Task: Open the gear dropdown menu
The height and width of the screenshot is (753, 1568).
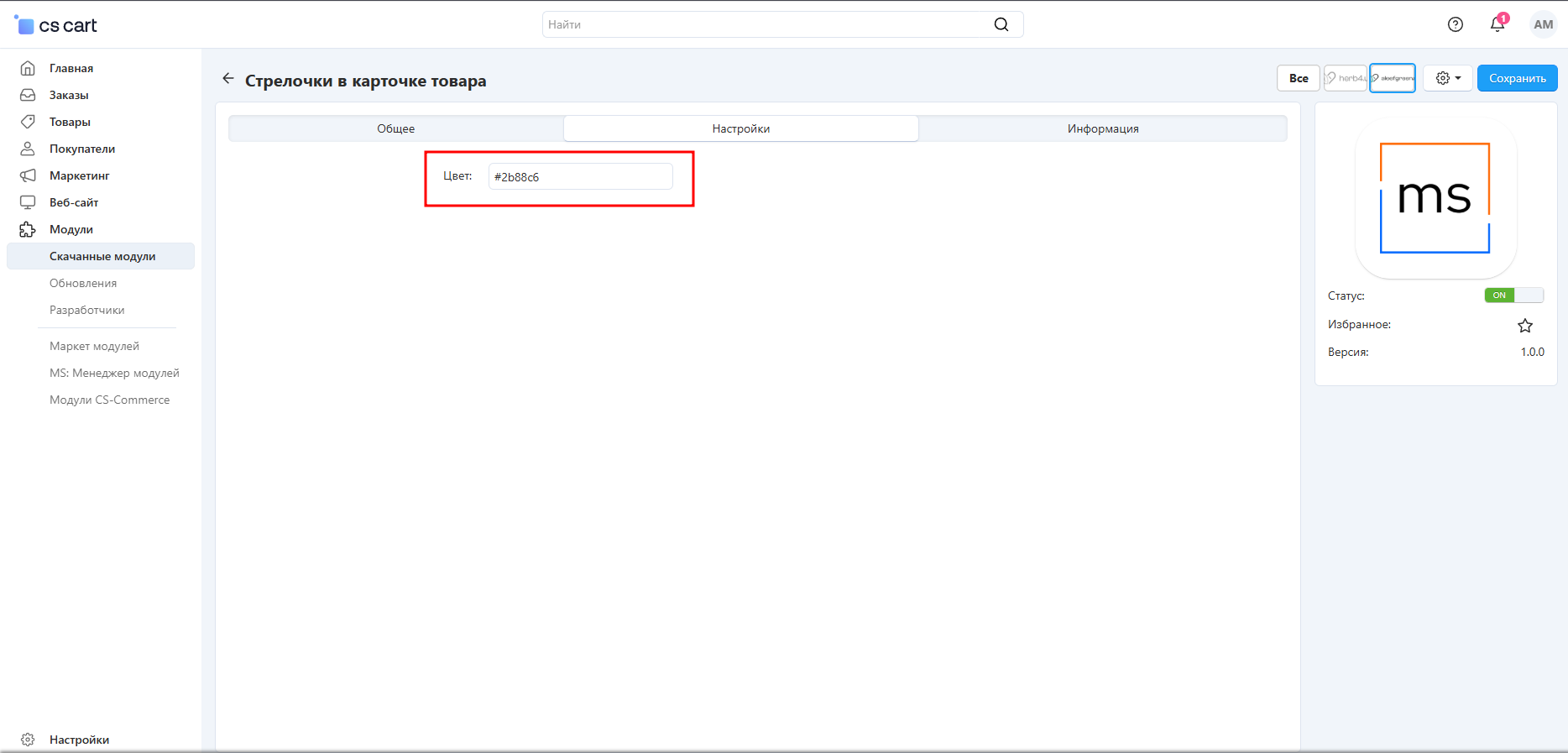Action: tap(1448, 78)
